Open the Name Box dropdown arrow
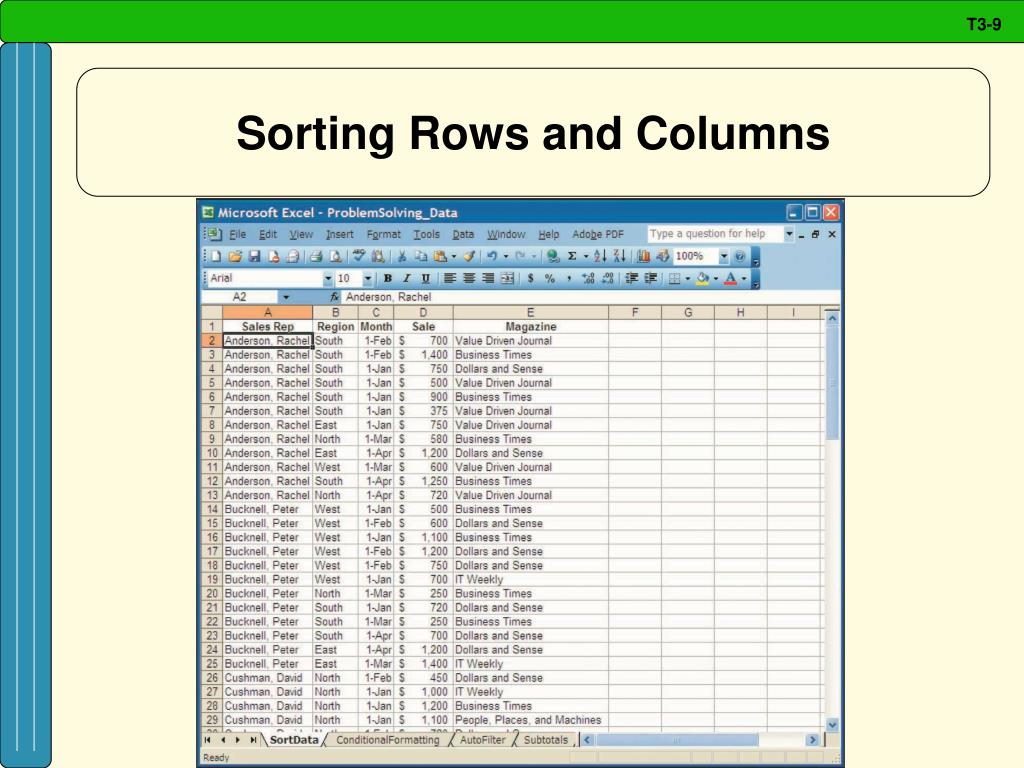Image resolution: width=1024 pixels, height=768 pixels. coord(285,297)
